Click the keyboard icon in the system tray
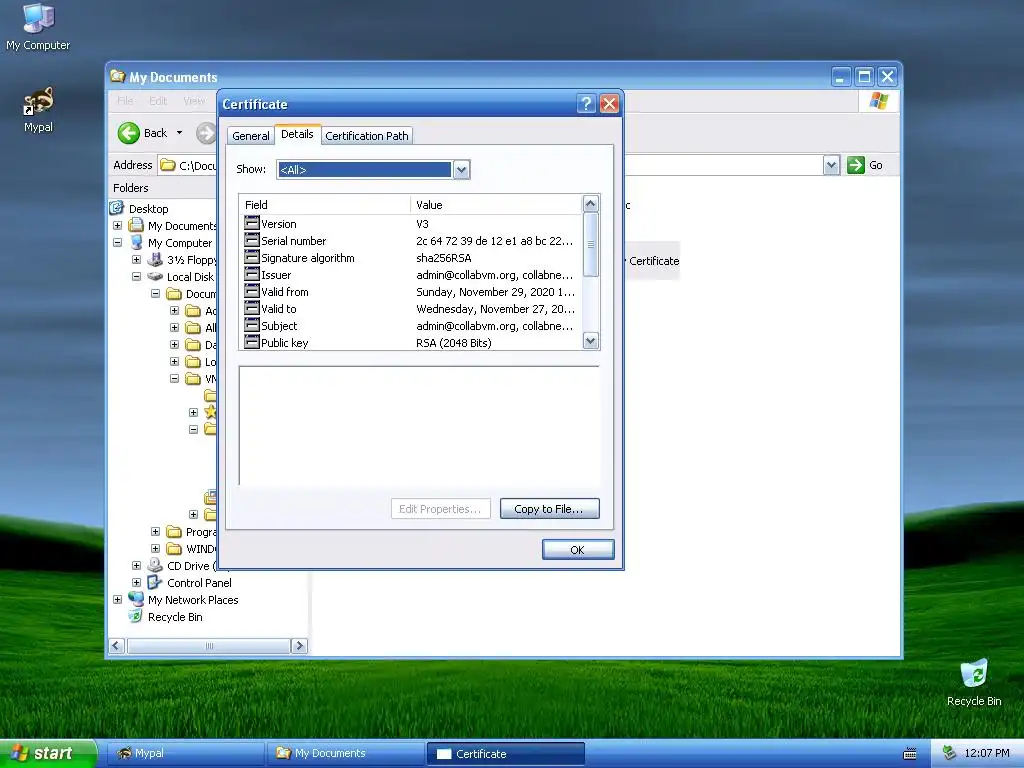Viewport: 1024px width, 768px height. coord(910,754)
